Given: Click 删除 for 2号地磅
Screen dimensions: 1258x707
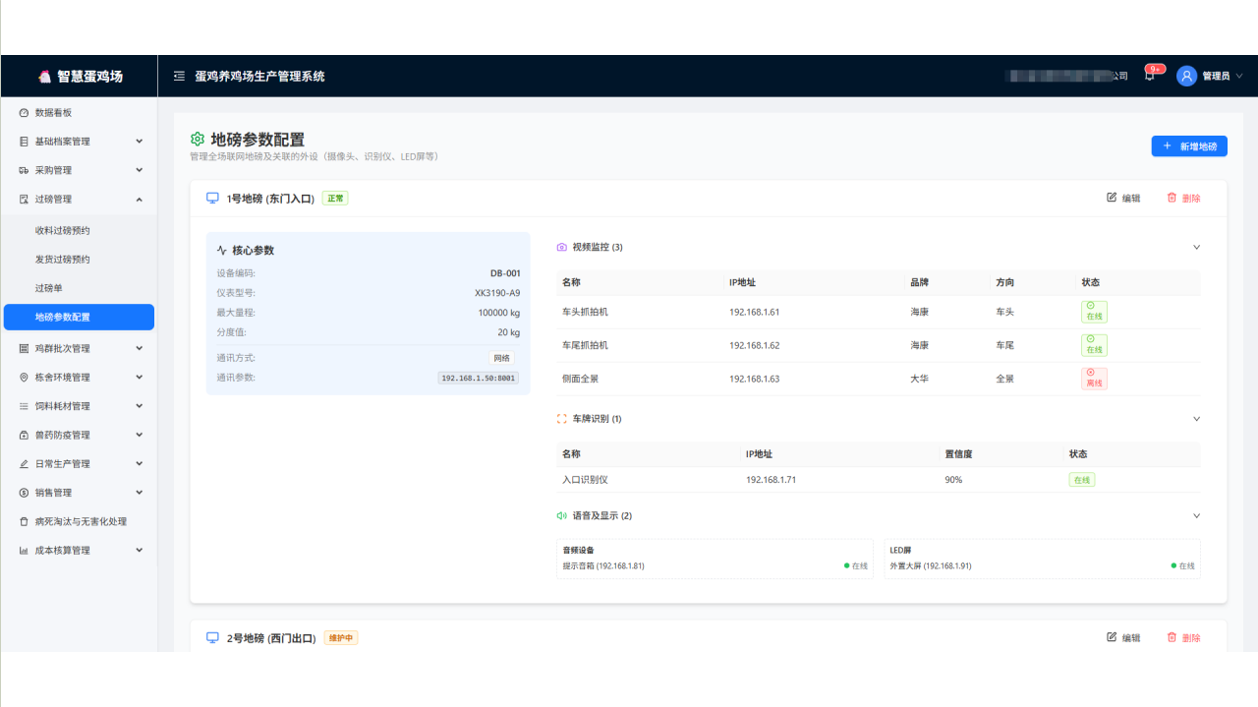Looking at the screenshot, I should (1184, 638).
